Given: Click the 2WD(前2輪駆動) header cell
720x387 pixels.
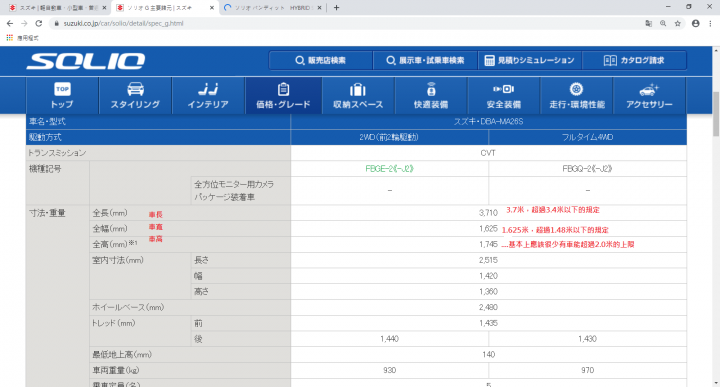Looking at the screenshot, I should 389,137.
